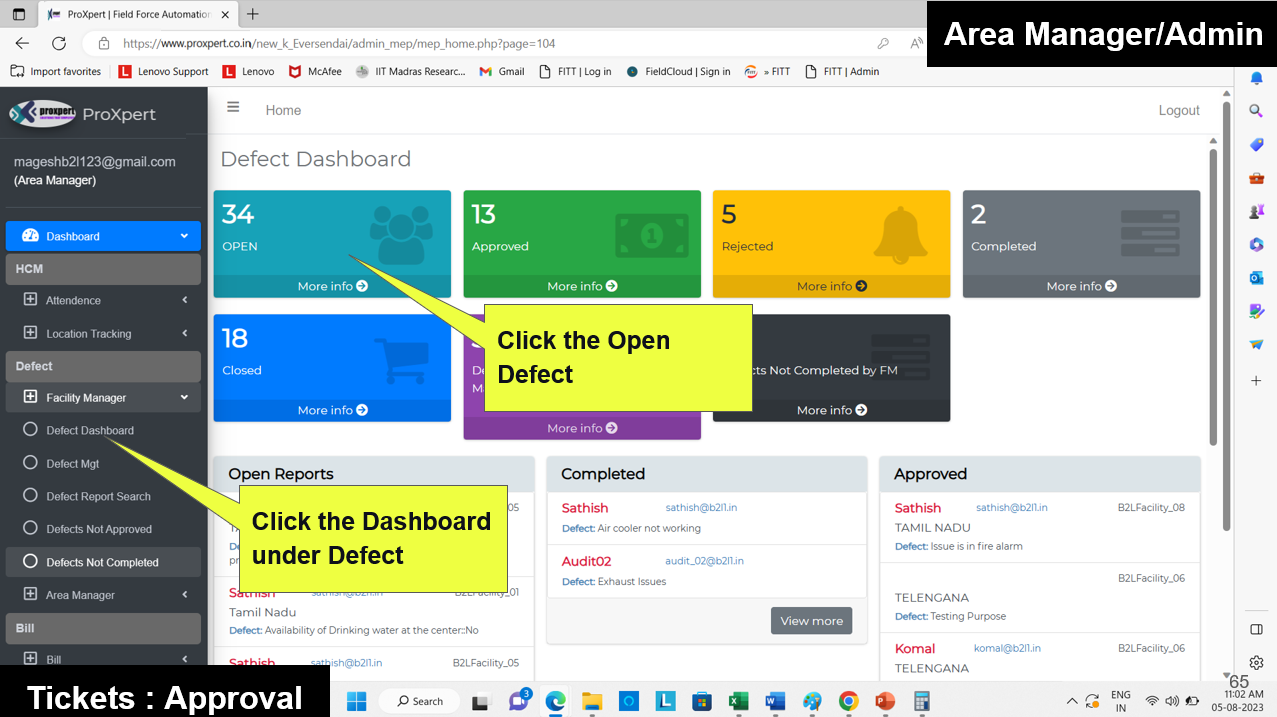Select Defect Report Search sidebar option
The width and height of the screenshot is (1277, 717).
tap(98, 497)
